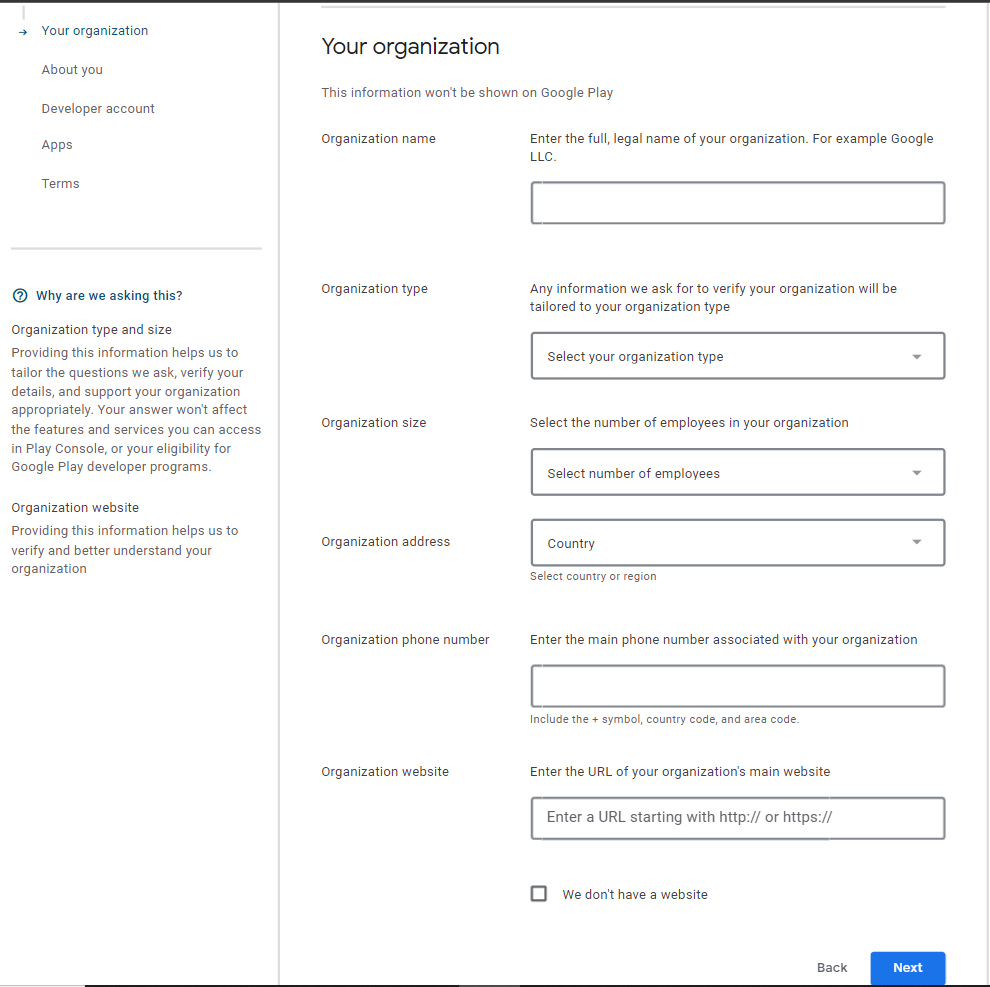The width and height of the screenshot is (990, 987).
Task: Open the Developer account step
Action: tap(98, 109)
